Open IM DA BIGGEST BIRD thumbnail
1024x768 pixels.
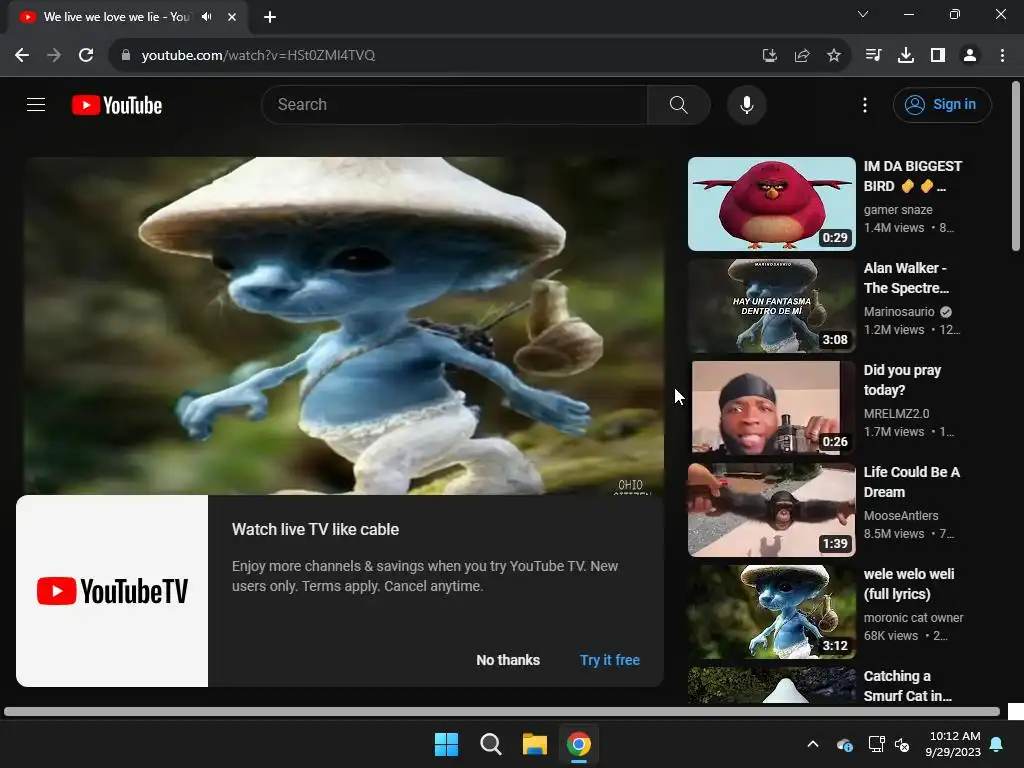point(772,204)
